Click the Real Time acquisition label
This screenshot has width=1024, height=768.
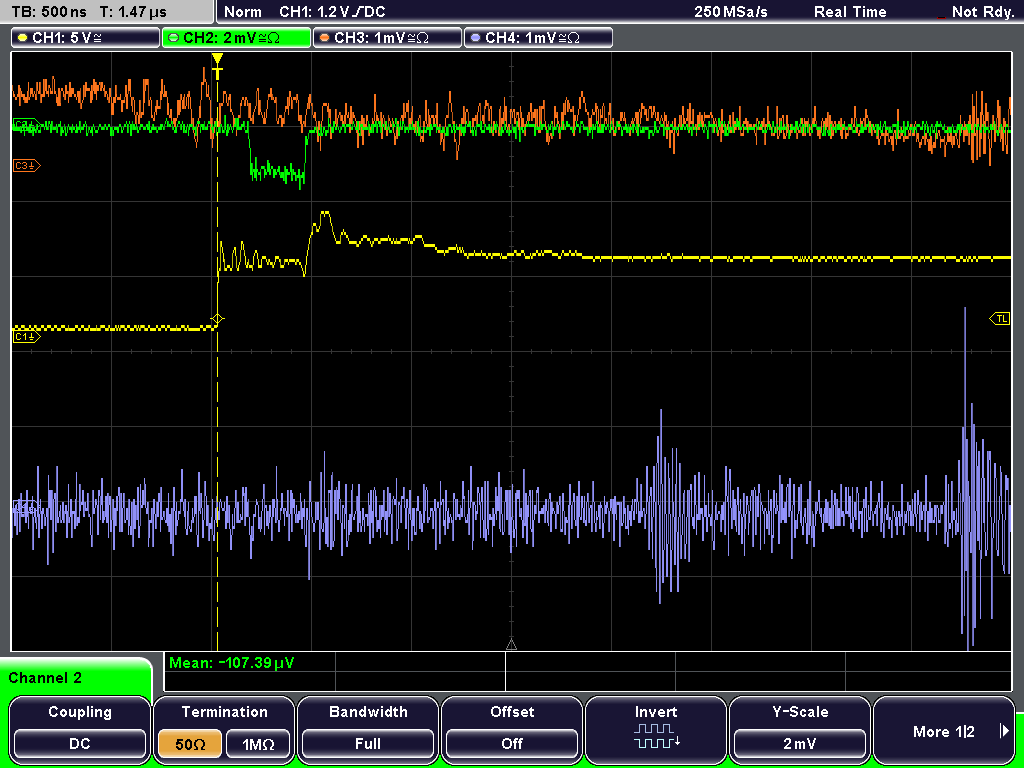(850, 12)
